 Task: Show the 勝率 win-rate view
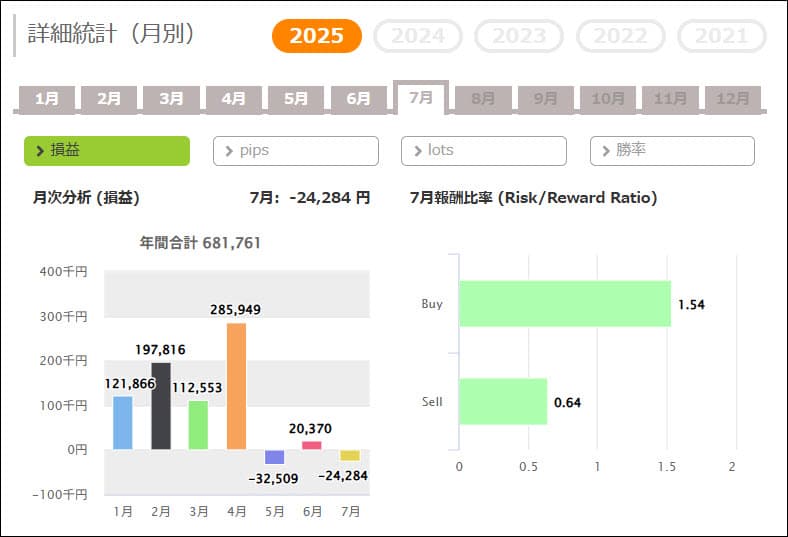[x=672, y=151]
